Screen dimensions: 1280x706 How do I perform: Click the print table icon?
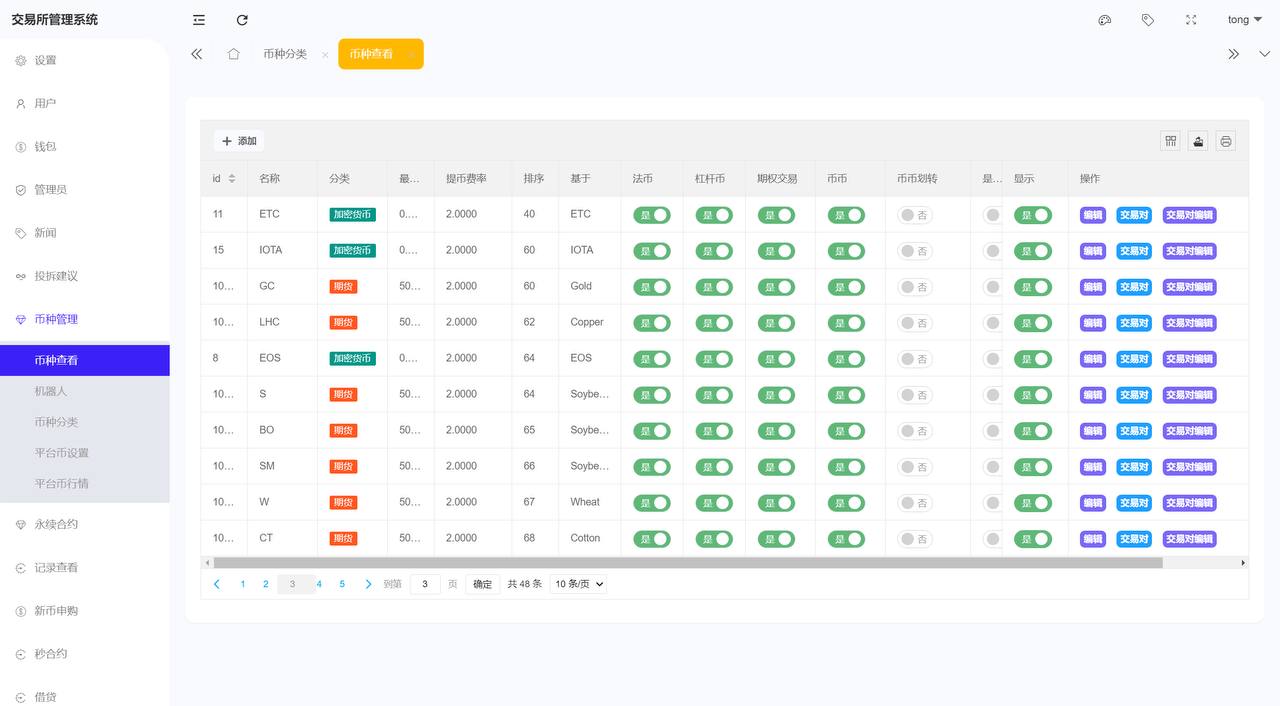click(x=1226, y=141)
